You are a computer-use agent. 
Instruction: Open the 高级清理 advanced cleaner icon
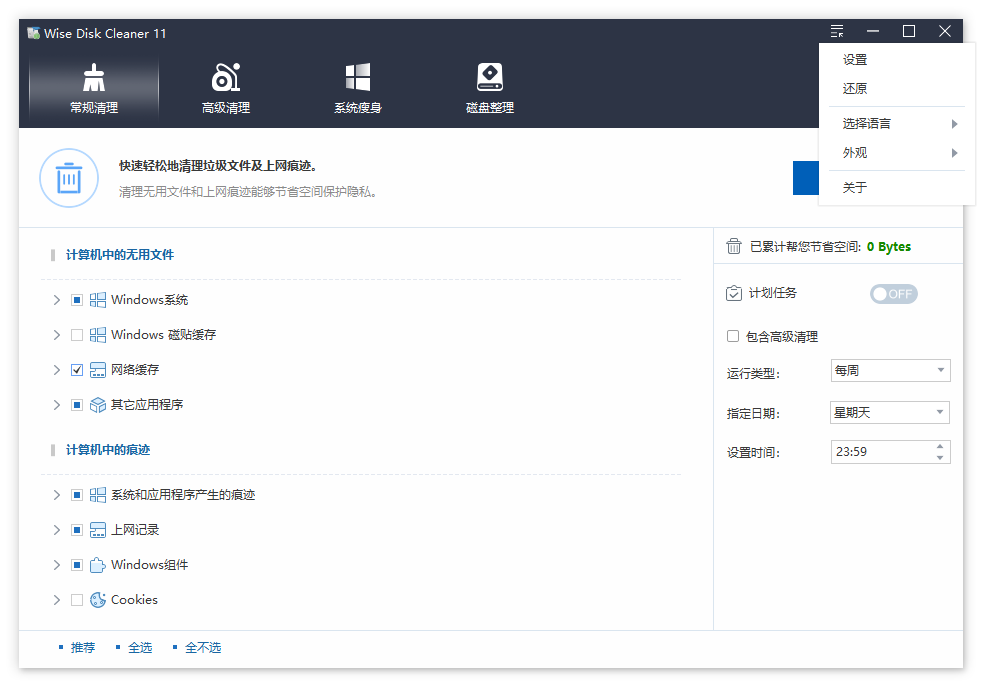(x=226, y=79)
